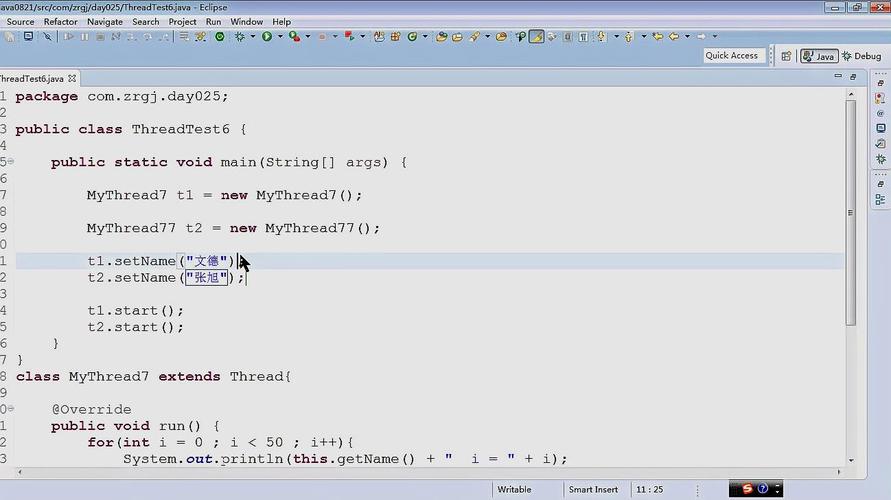
Task: Open the Navigate menu
Action: 105,22
